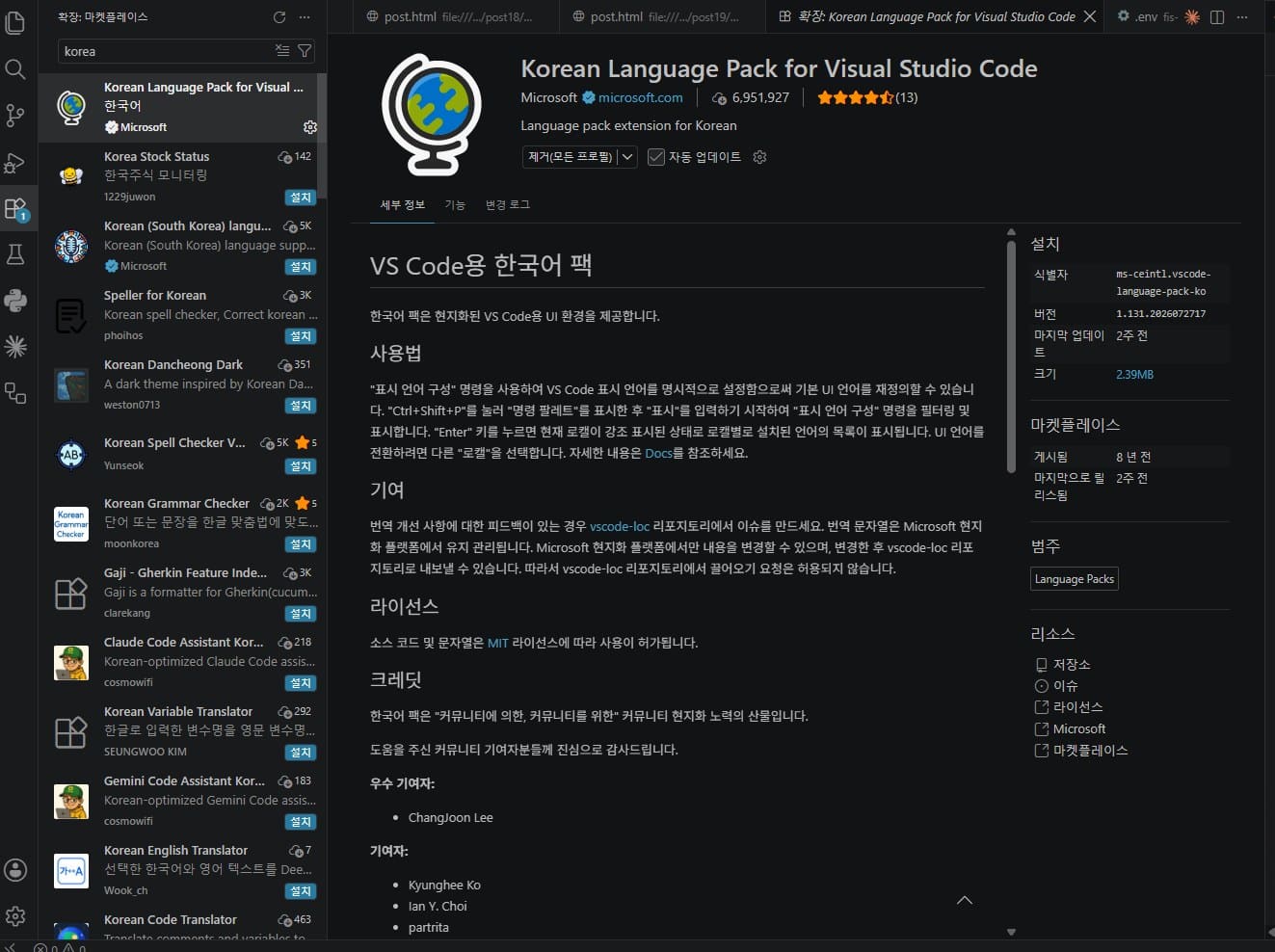Screen dimensions: 1275x952
Task: Split the editor to the right
Action: click(1217, 17)
